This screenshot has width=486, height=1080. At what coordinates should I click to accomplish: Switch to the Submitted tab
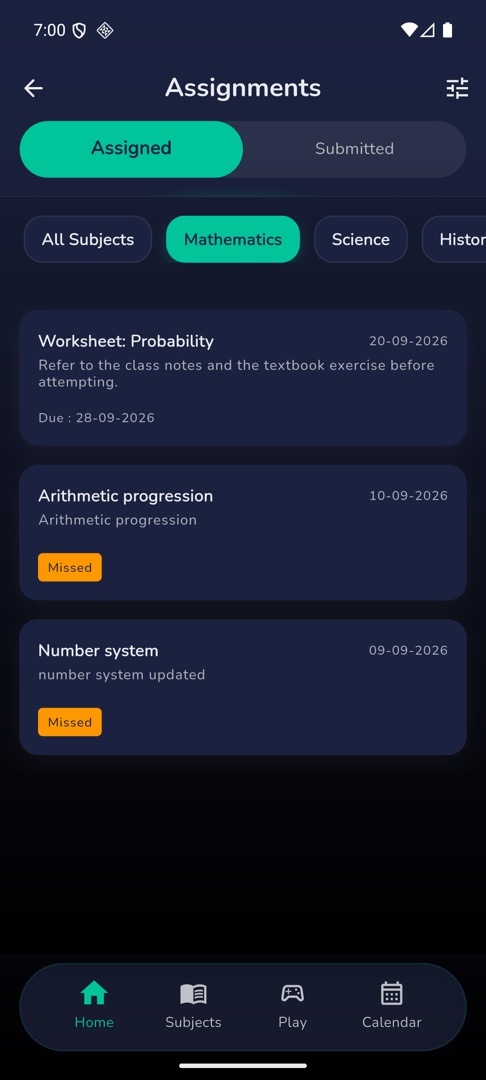point(355,149)
